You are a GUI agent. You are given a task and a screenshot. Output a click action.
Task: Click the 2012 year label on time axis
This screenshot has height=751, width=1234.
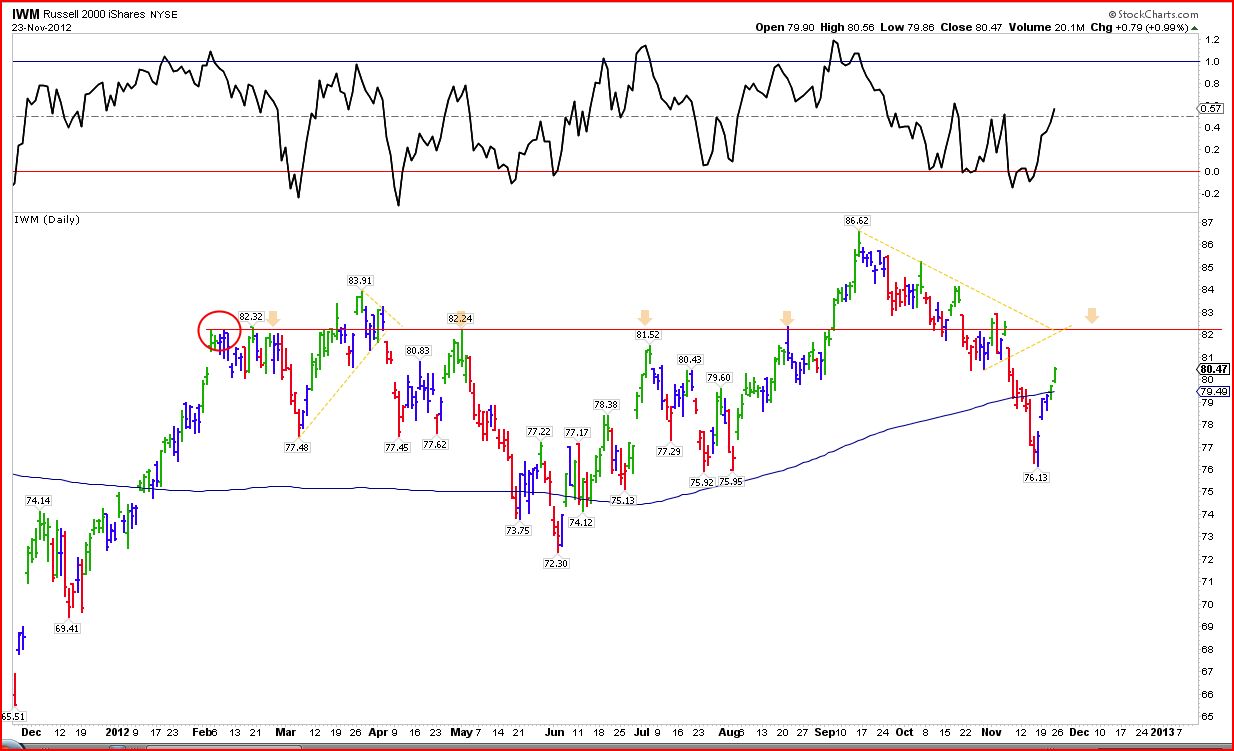pos(117,731)
